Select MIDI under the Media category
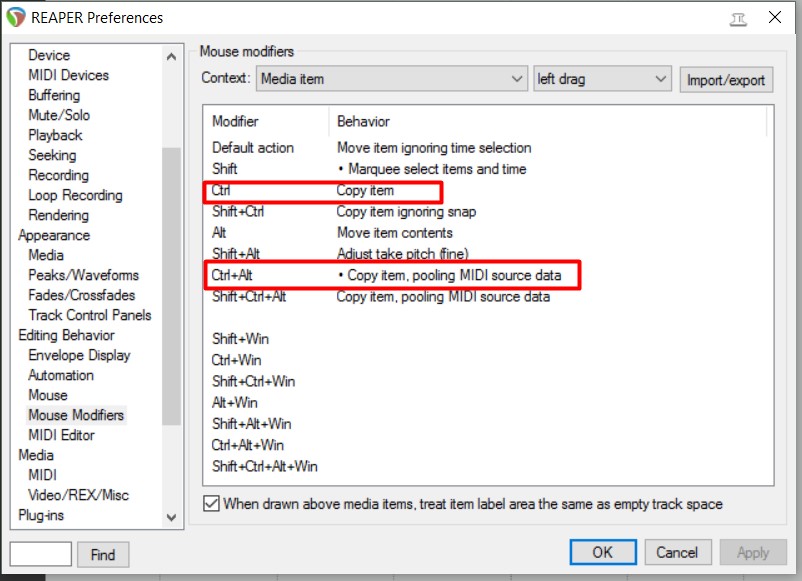The image size is (802, 581). pos(42,475)
